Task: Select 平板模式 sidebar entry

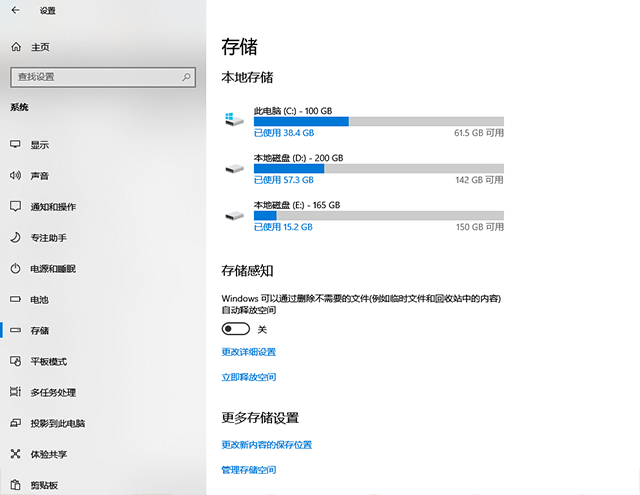Action: [x=49, y=362]
